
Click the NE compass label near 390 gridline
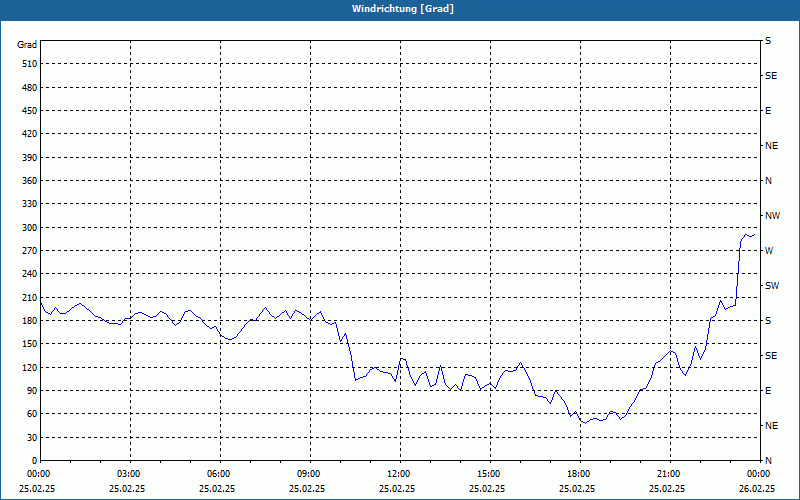tap(771, 146)
